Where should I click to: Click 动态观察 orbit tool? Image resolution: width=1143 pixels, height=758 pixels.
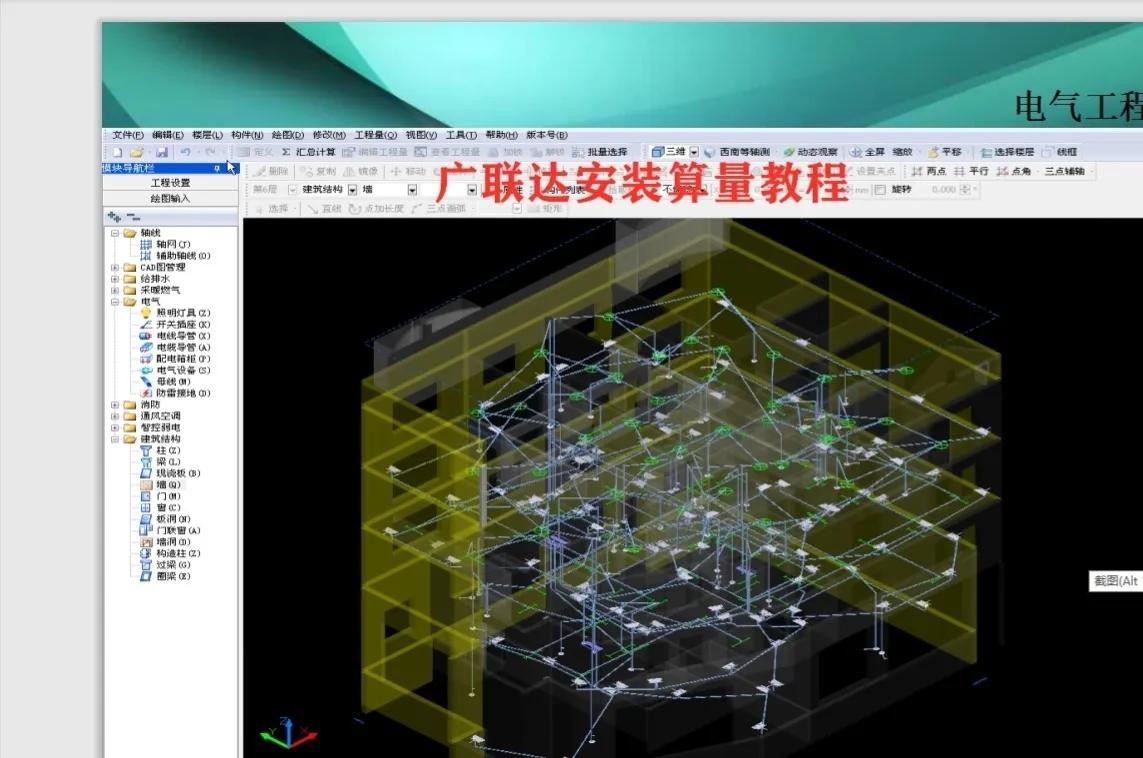pos(811,152)
